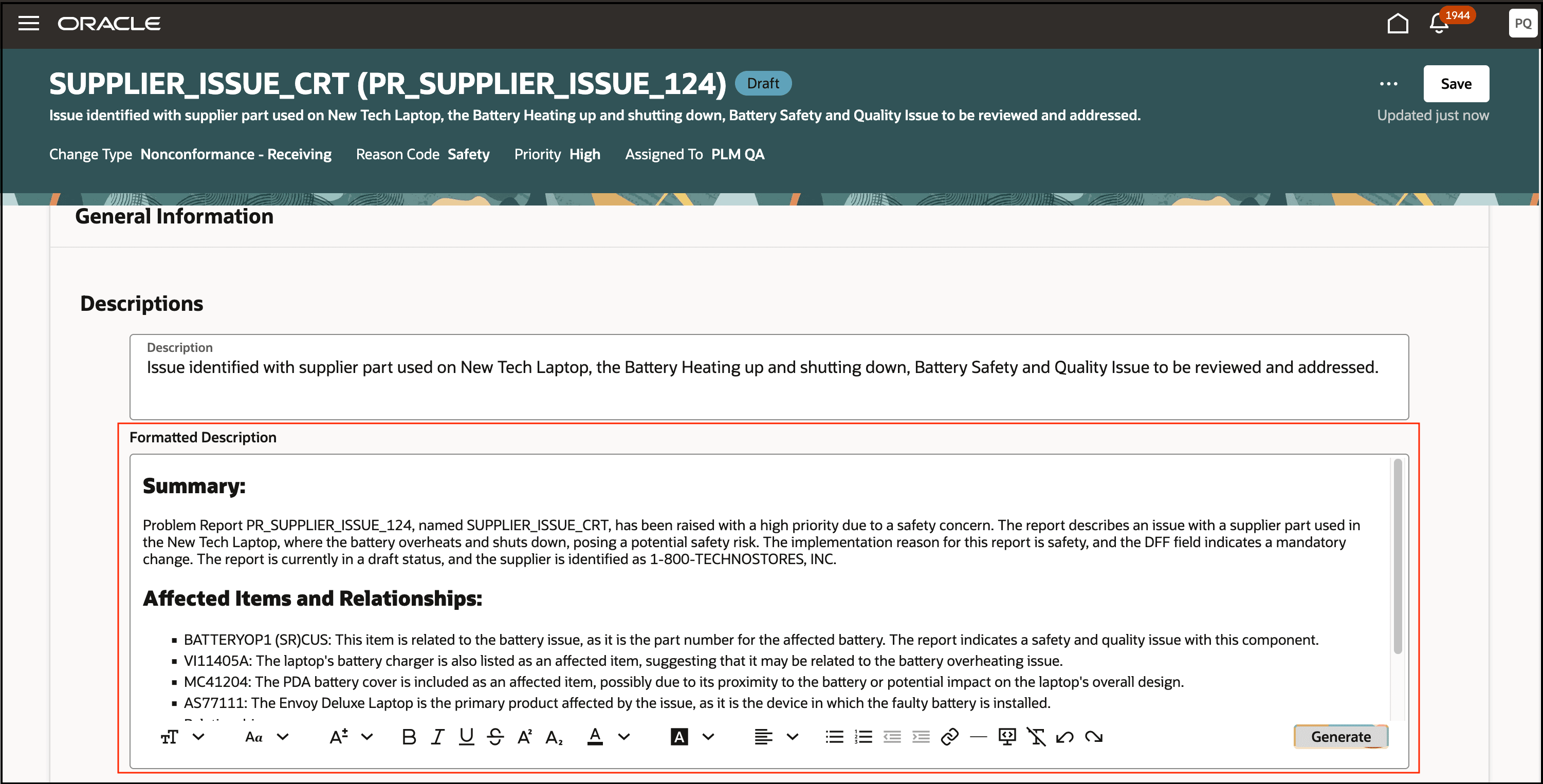Open the font family dropdown arrow

click(283, 737)
